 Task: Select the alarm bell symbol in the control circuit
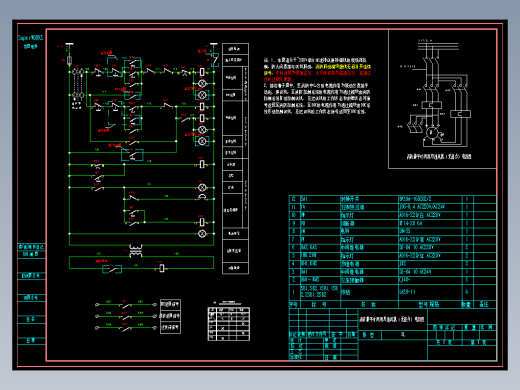202,197
